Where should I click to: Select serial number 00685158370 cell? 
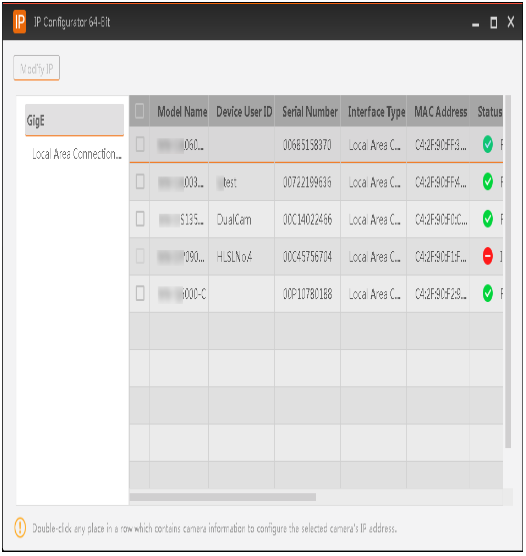pos(308,145)
